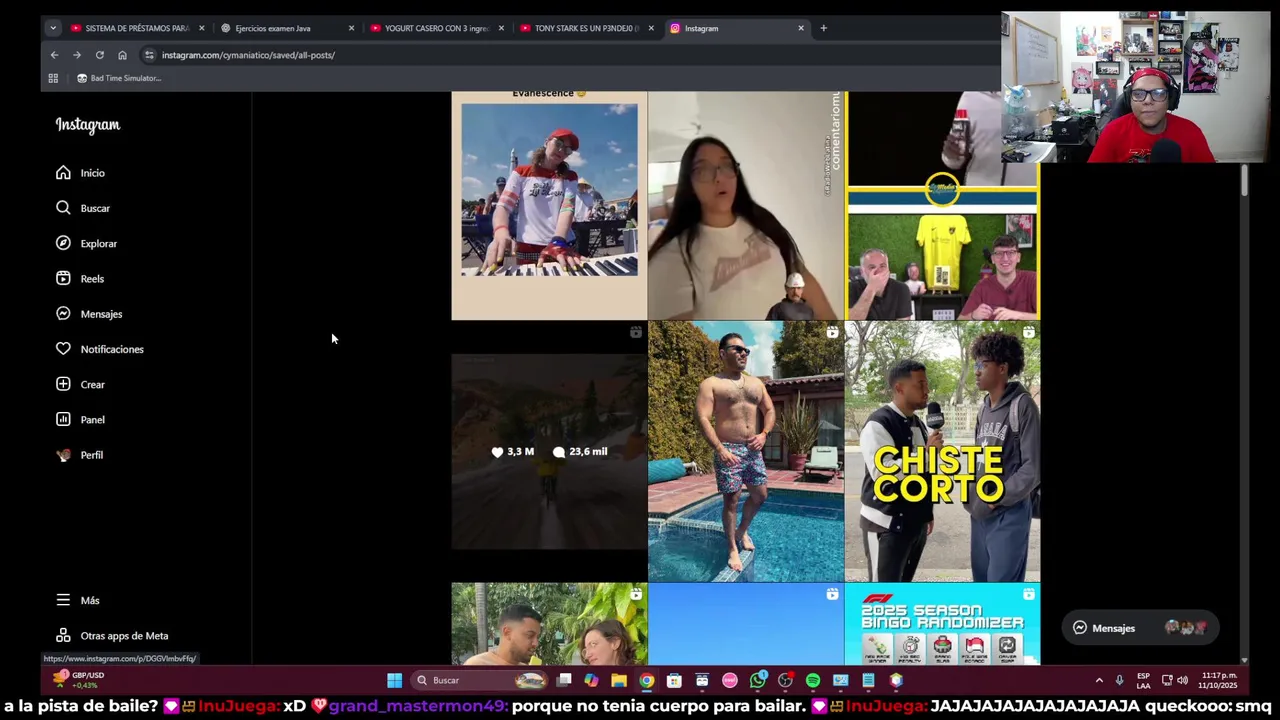Open the piano keyboard player post
The image size is (1280, 720).
[x=549, y=205]
